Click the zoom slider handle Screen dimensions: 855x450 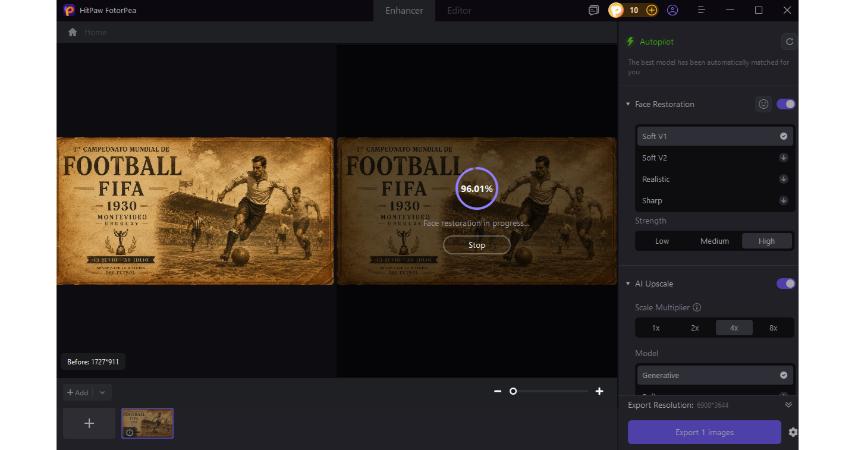513,391
